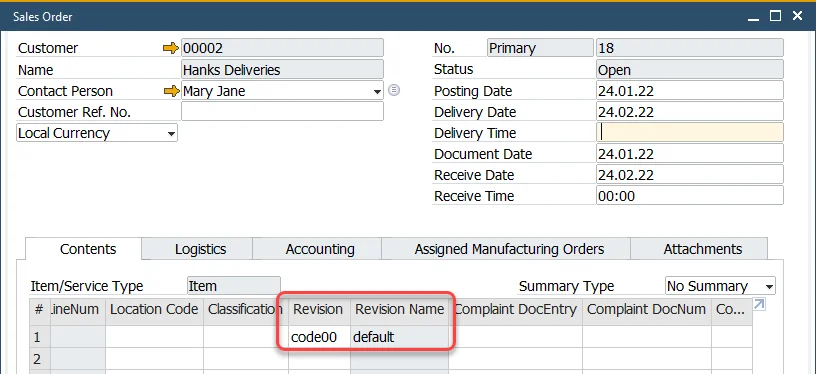The image size is (816, 374).
Task: Click row 1 Complaint DocEntry cell
Action: pos(516,337)
